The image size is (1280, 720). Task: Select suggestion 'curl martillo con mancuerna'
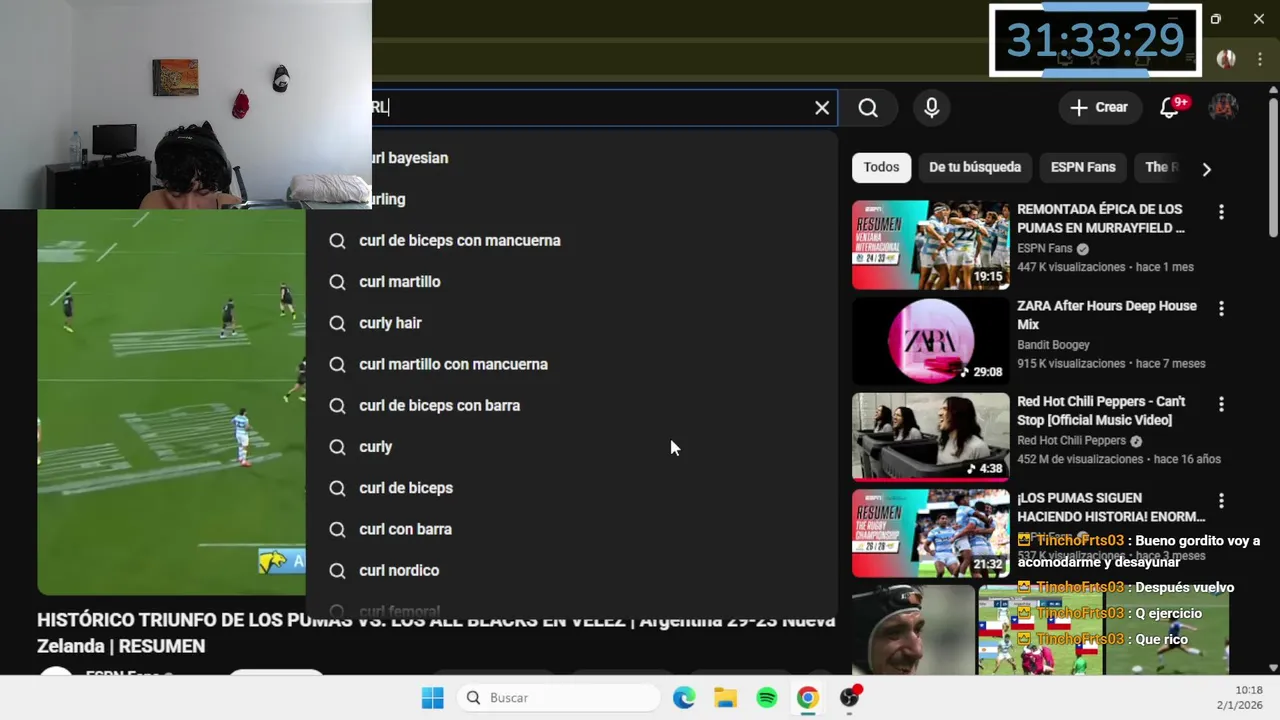570,364
